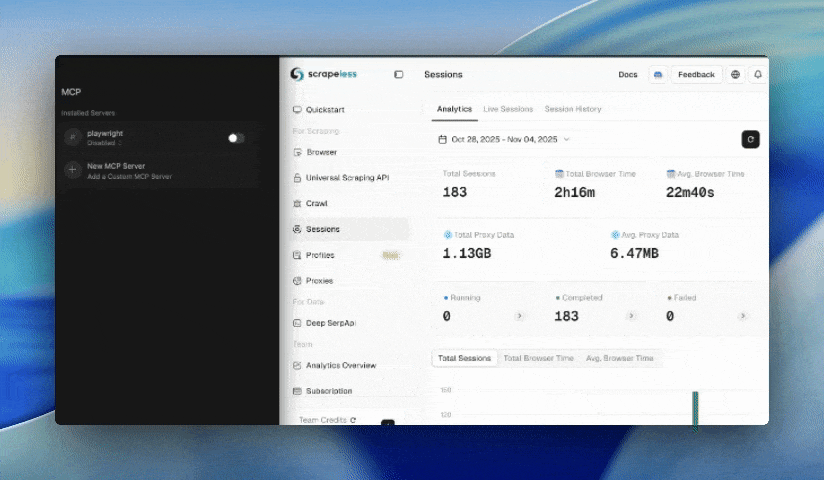Image resolution: width=824 pixels, height=480 pixels.
Task: Click the plus icon for New MCP Server
Action: point(72,170)
